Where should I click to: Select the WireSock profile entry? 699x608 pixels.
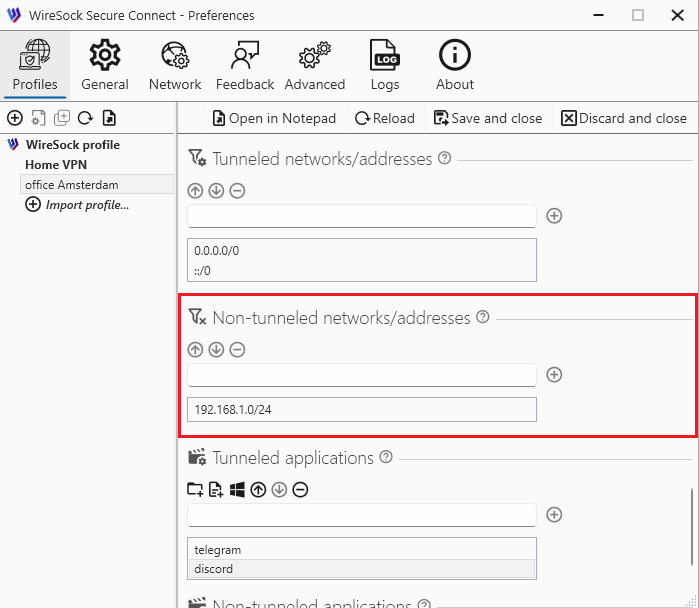coord(73,145)
